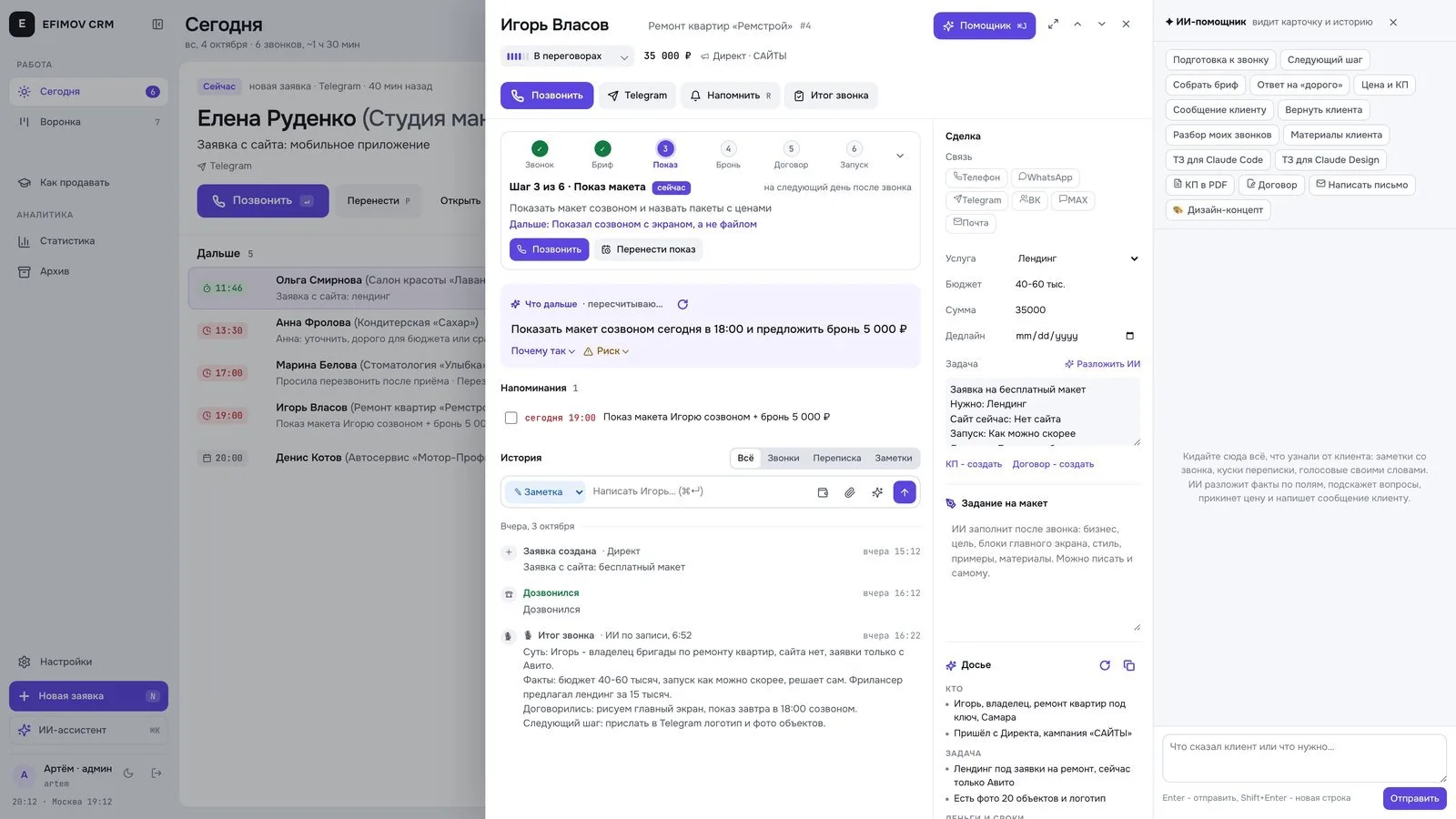Open Воронка in the sidebar
This screenshot has width=1456, height=819.
88,122
